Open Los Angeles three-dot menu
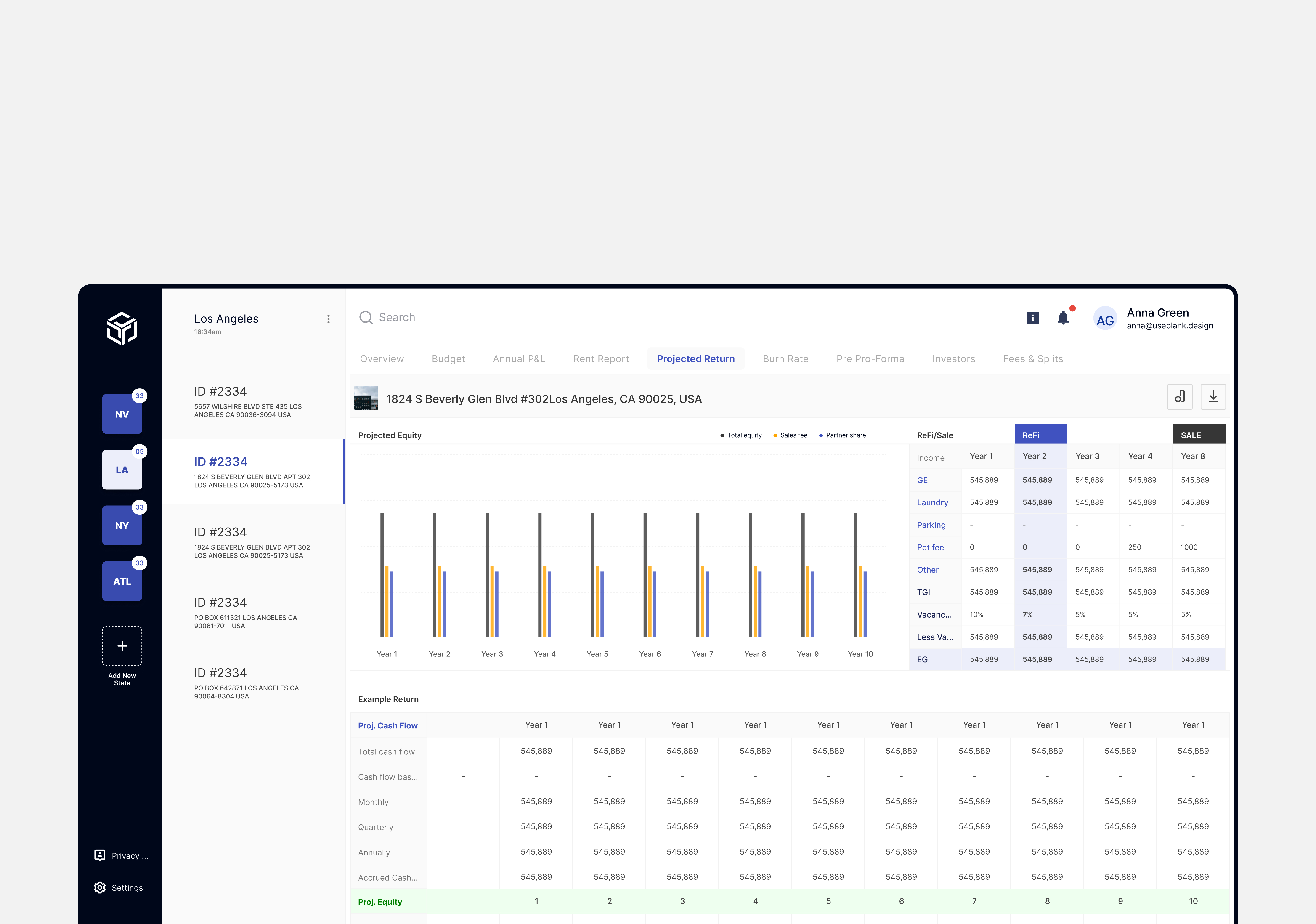The height and width of the screenshot is (924, 1316). point(328,319)
